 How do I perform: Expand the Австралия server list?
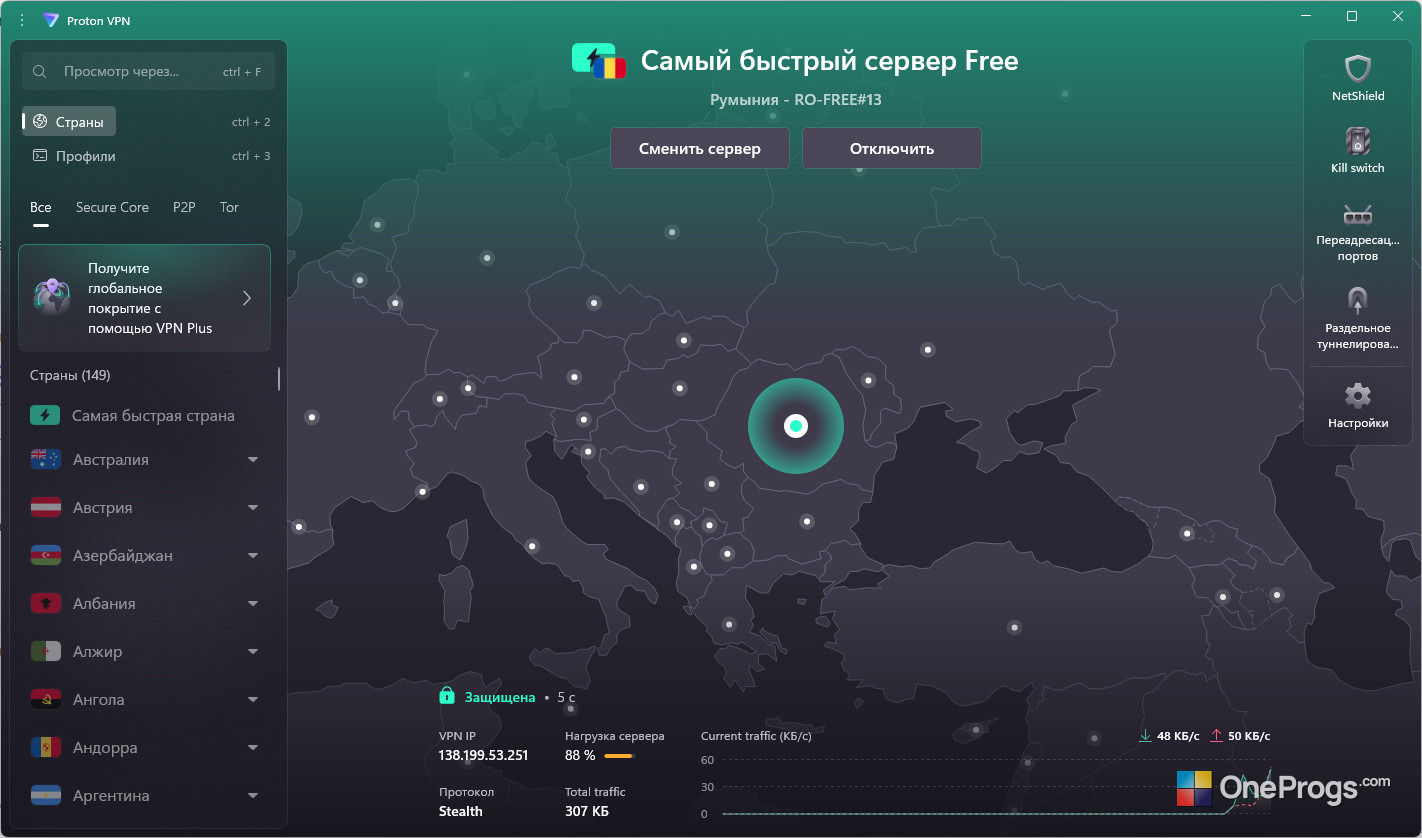(x=253, y=460)
